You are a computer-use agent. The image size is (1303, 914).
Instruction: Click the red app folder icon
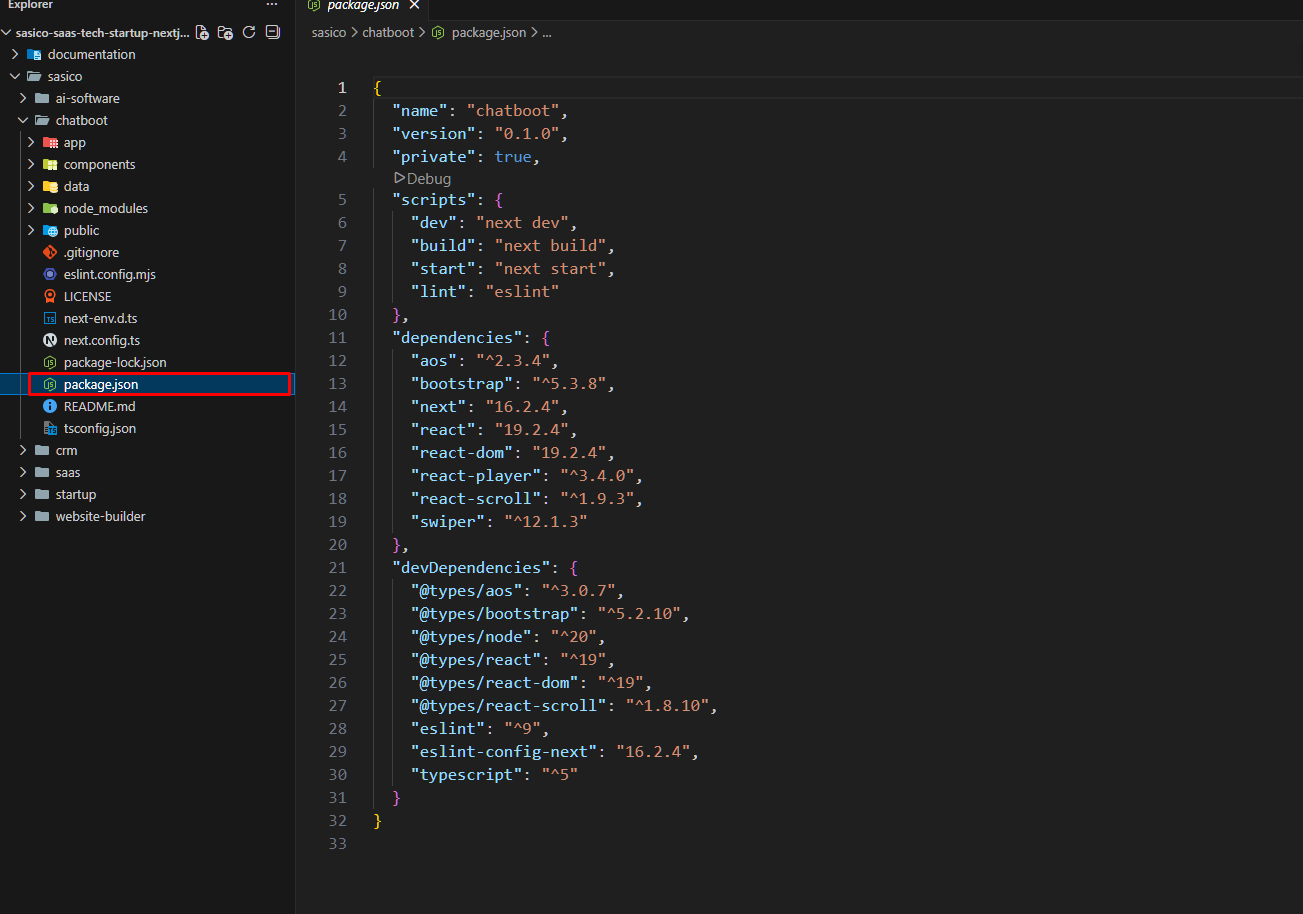click(50, 142)
